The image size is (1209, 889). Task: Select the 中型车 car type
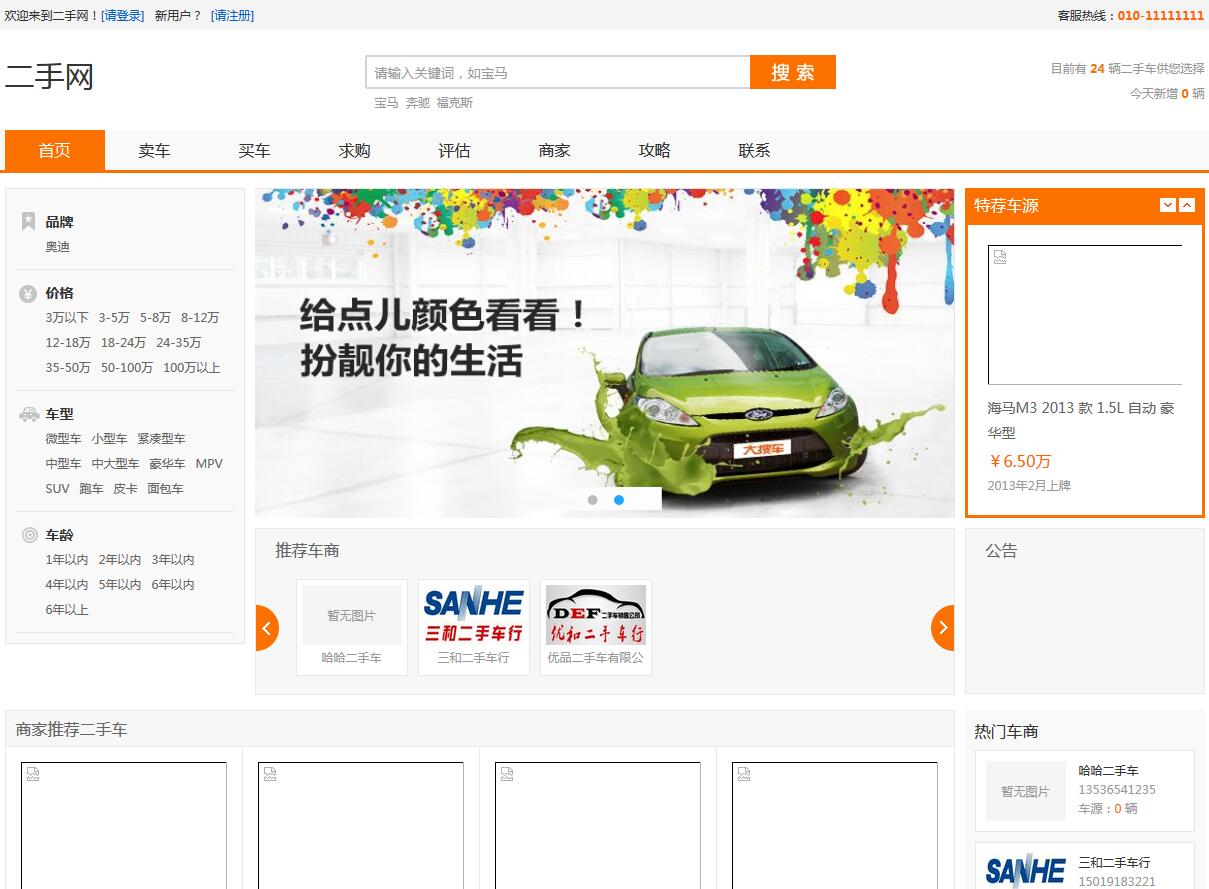[x=63, y=464]
